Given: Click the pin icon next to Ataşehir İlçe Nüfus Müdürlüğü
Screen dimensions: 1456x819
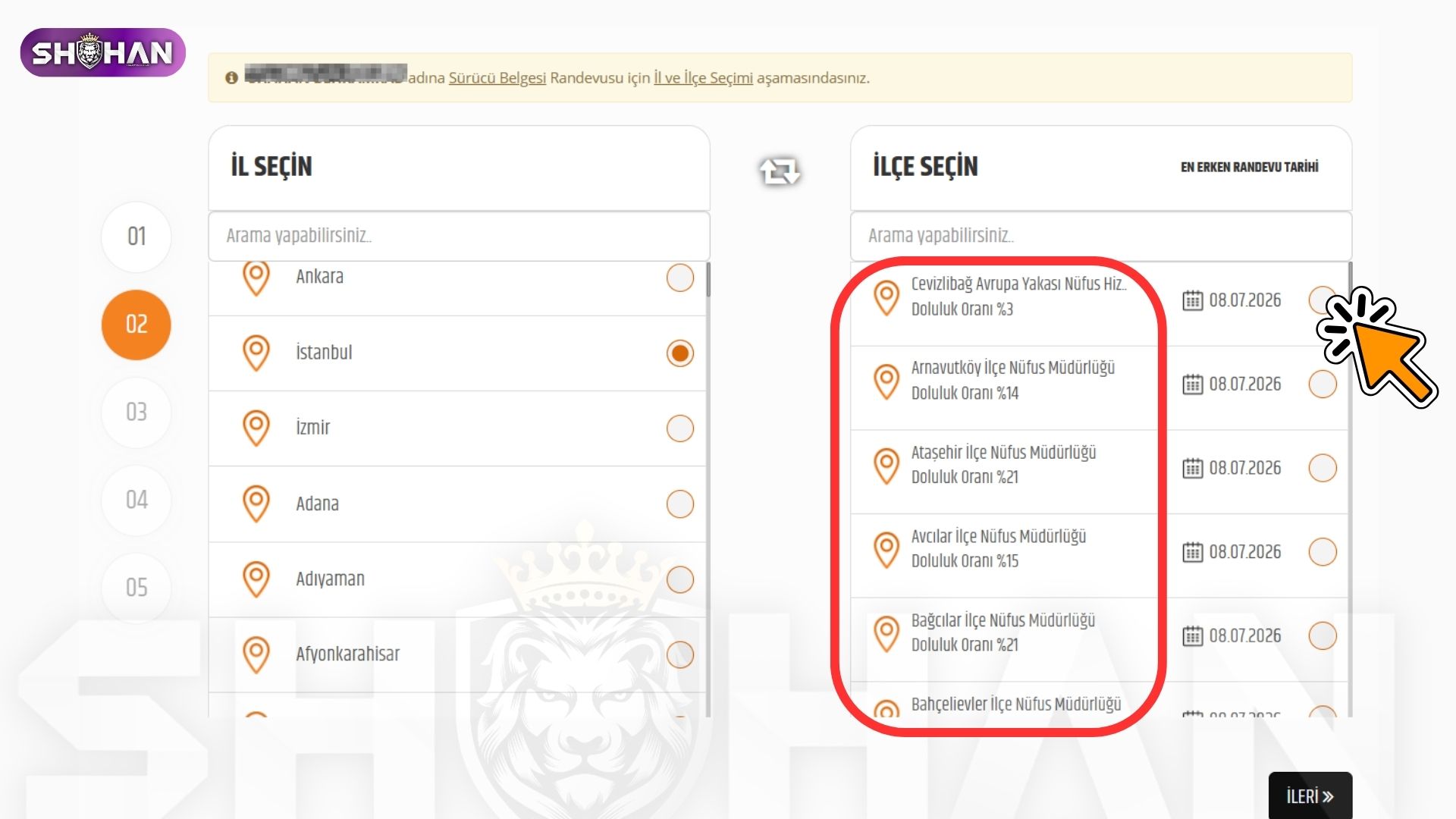Looking at the screenshot, I should [886, 465].
